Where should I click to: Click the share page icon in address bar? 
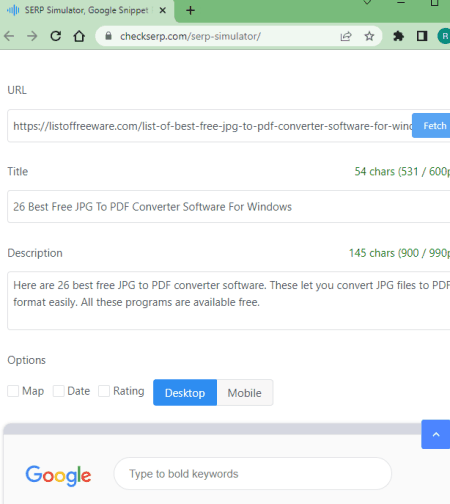346,36
